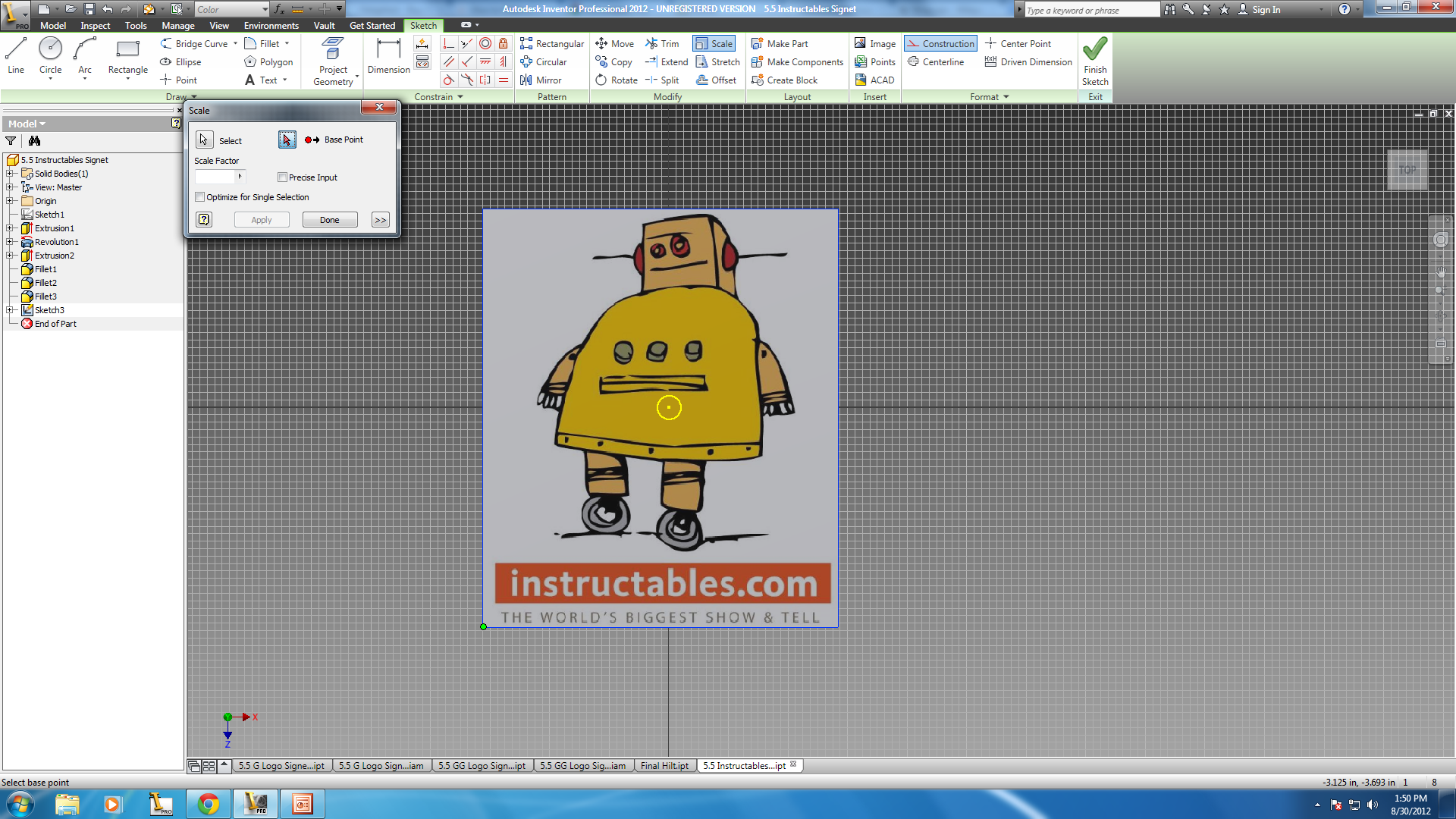The height and width of the screenshot is (819, 1456).
Task: Expand the Revolution1 feature node
Action: click(10, 242)
